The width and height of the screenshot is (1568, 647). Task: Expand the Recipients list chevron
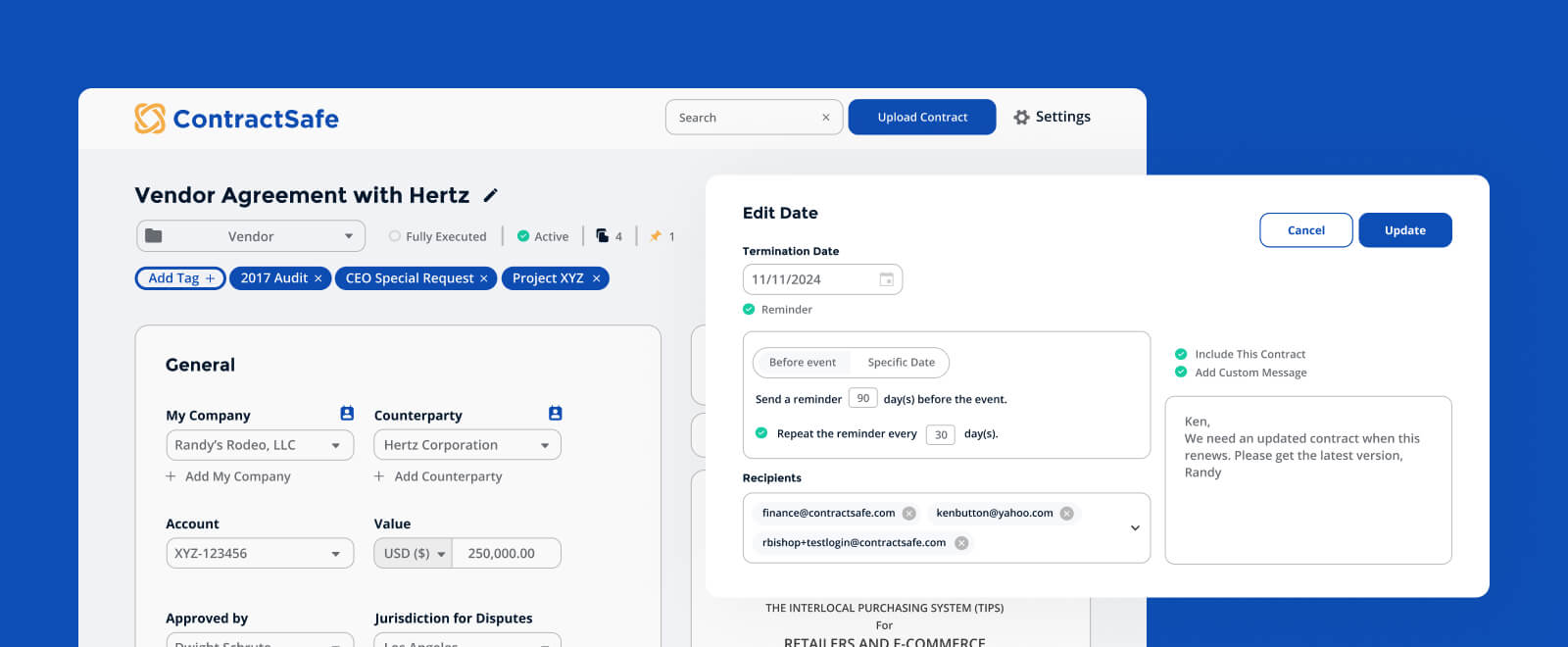point(1135,528)
